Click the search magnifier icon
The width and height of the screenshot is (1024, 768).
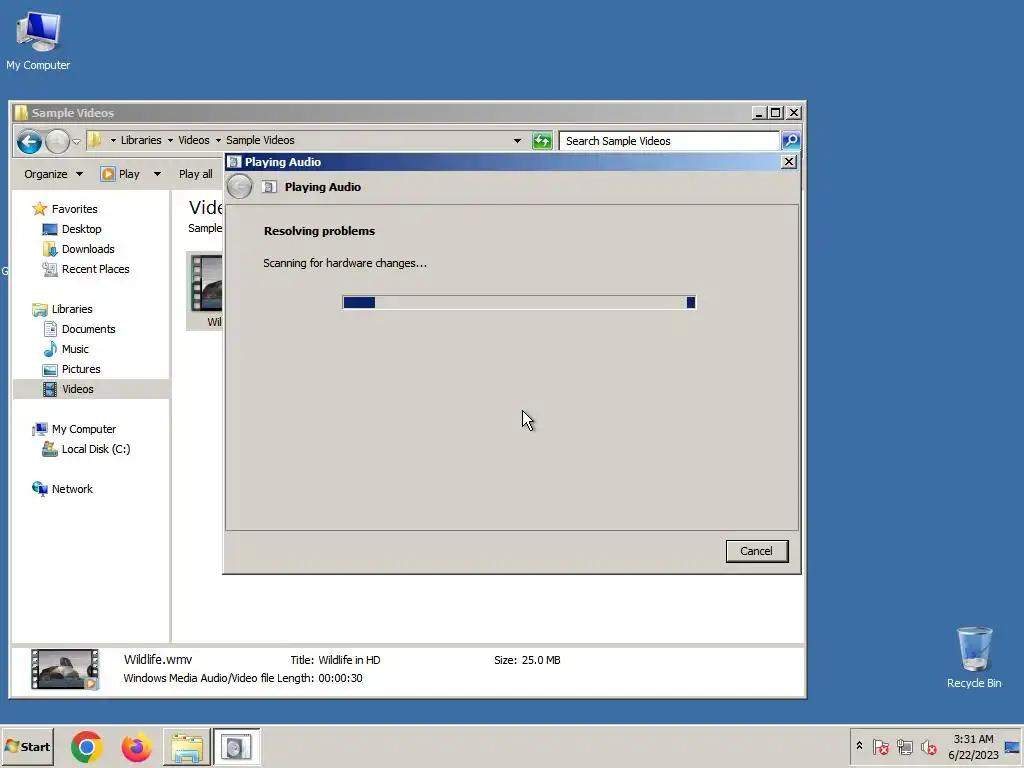tap(791, 140)
